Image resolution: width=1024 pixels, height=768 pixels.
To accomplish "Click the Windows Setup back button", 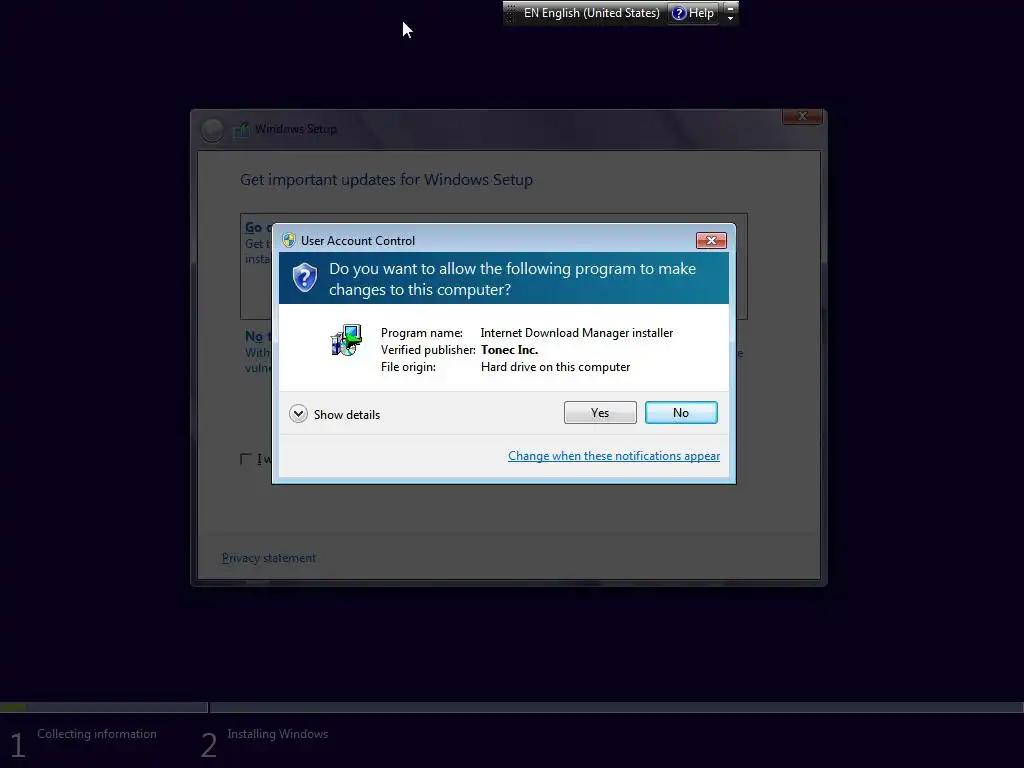I will pyautogui.click(x=212, y=130).
